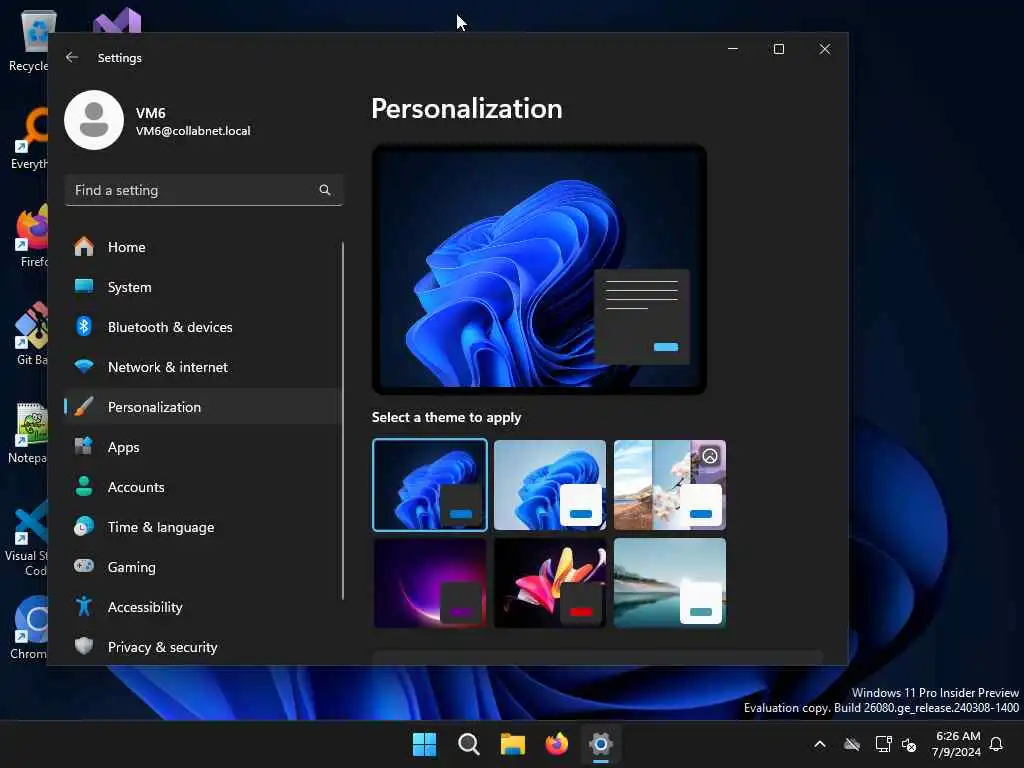1024x768 pixels.
Task: Apply the Captured Motion flower theme
Action: [550, 583]
